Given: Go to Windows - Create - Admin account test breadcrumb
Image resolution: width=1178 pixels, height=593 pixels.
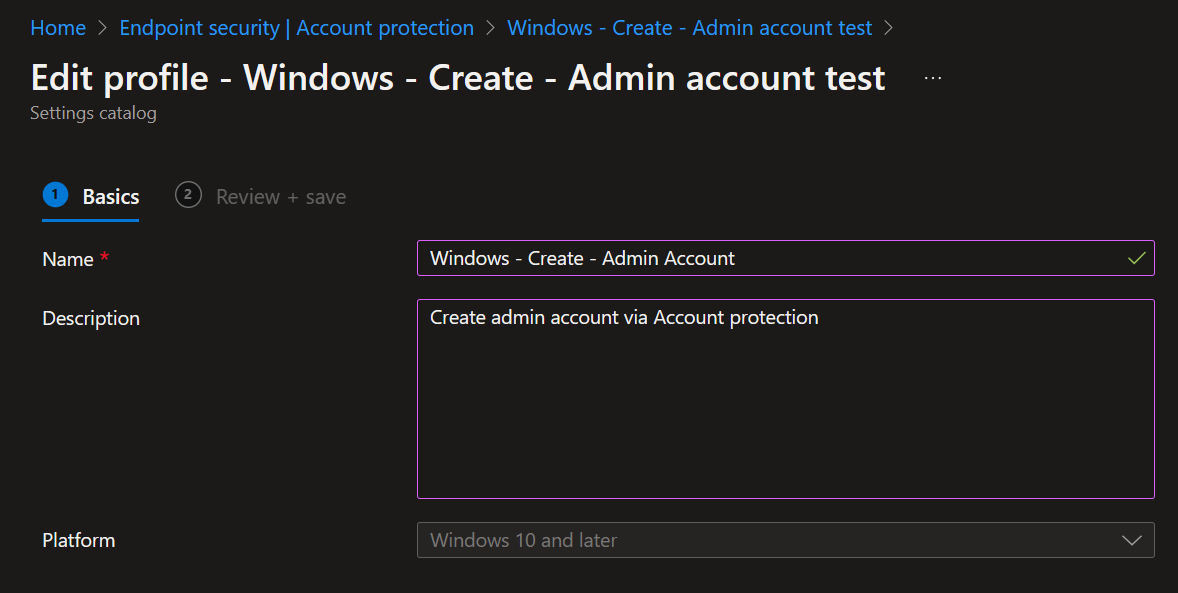Looking at the screenshot, I should pyautogui.click(x=689, y=28).
